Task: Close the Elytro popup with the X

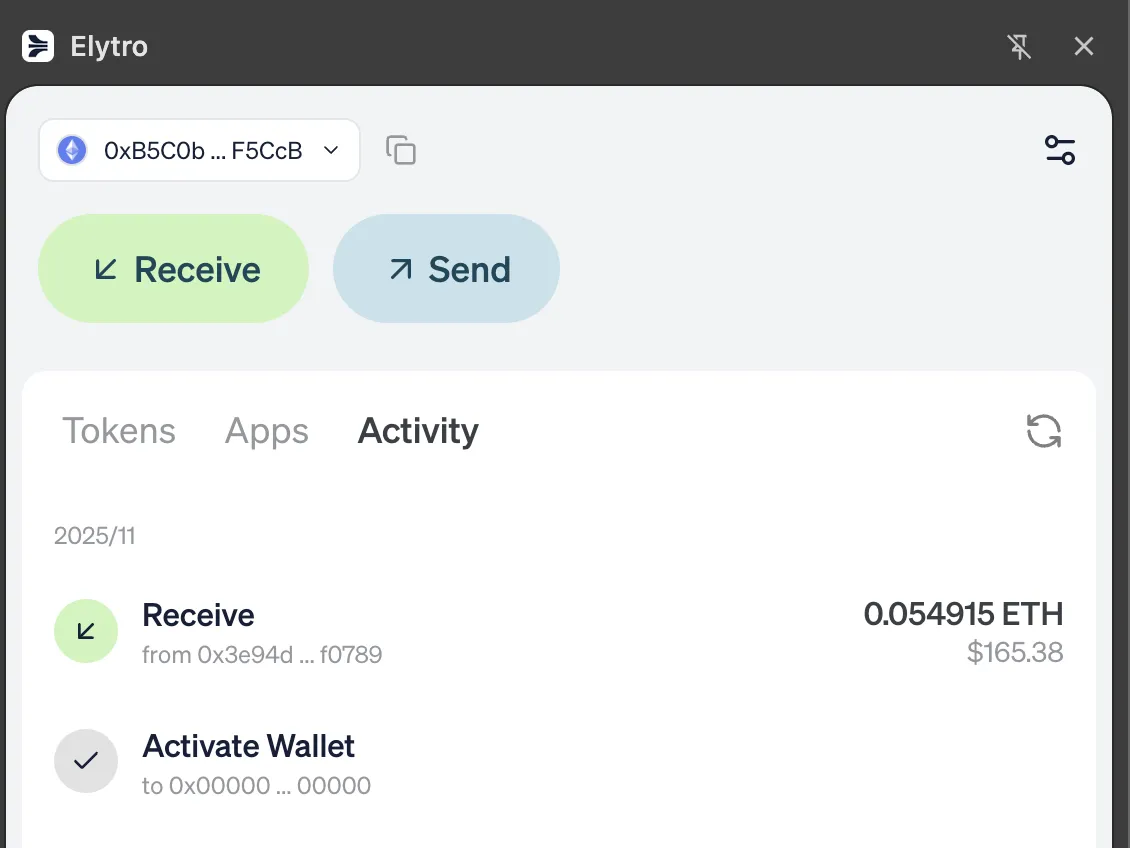Action: [x=1084, y=46]
